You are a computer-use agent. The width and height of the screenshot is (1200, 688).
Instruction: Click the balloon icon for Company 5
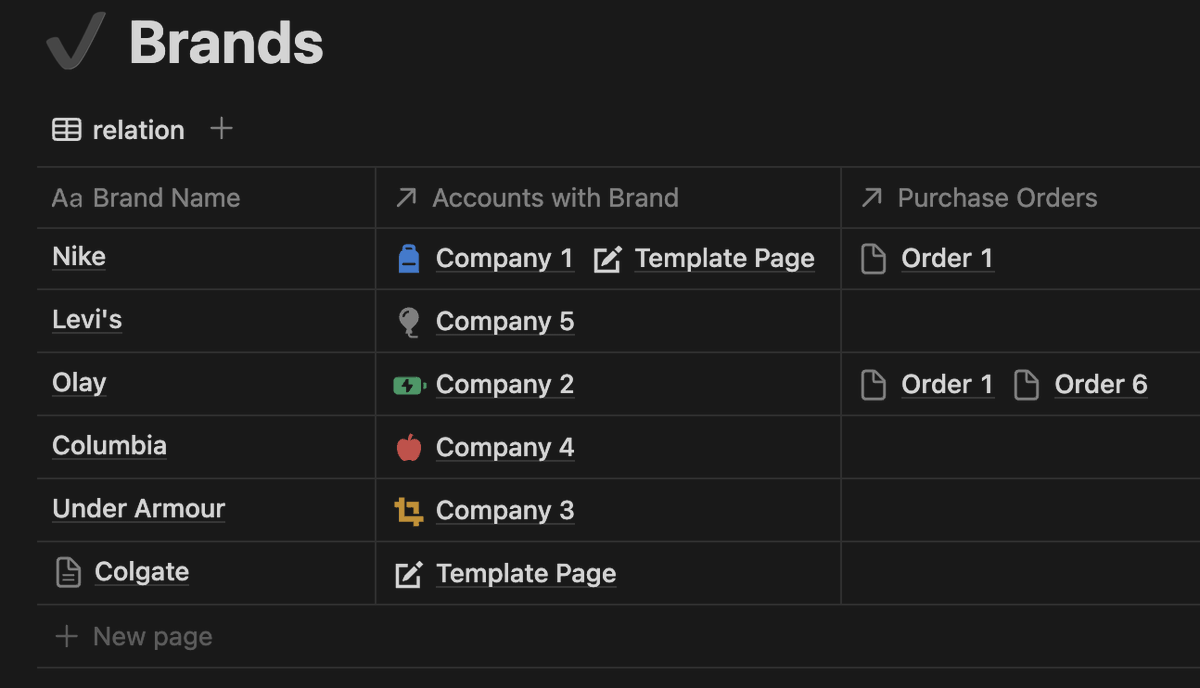point(409,322)
